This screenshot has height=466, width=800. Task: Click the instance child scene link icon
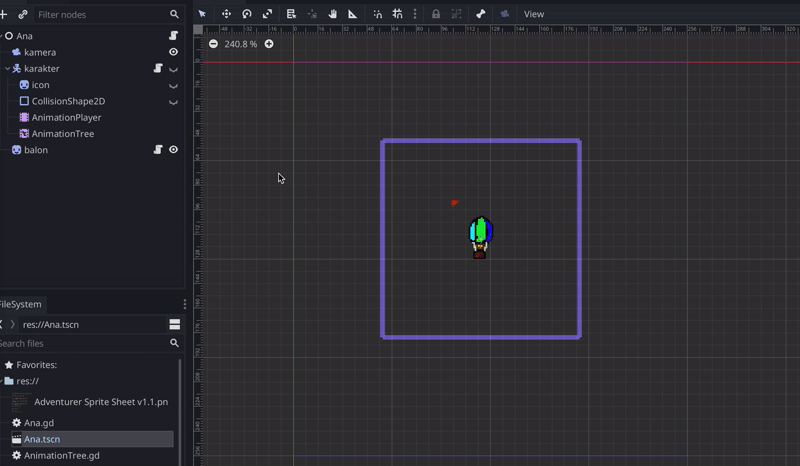(x=23, y=14)
